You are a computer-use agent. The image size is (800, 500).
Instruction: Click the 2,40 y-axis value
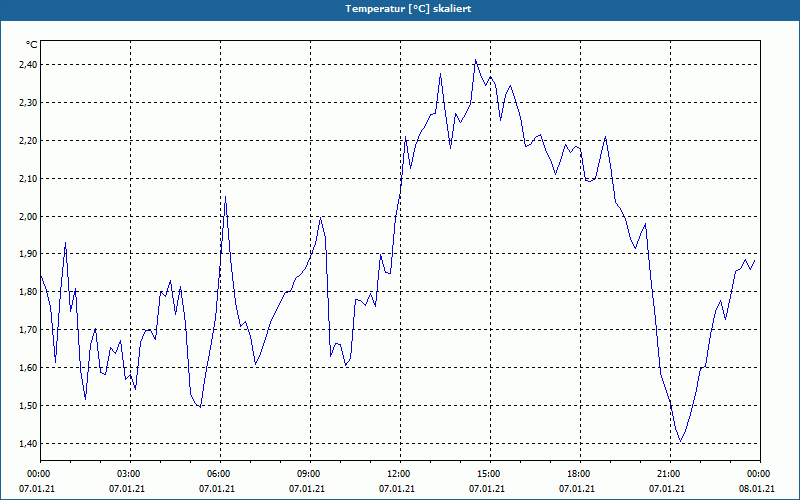(28, 64)
